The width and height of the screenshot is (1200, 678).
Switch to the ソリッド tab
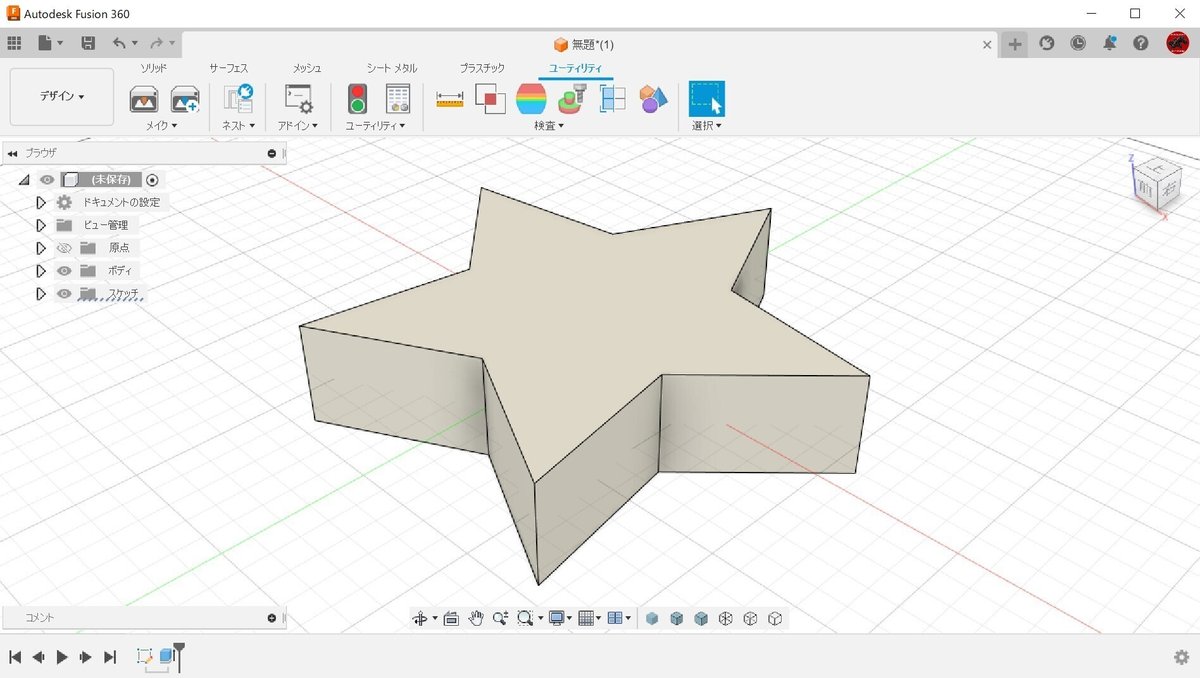tap(153, 68)
